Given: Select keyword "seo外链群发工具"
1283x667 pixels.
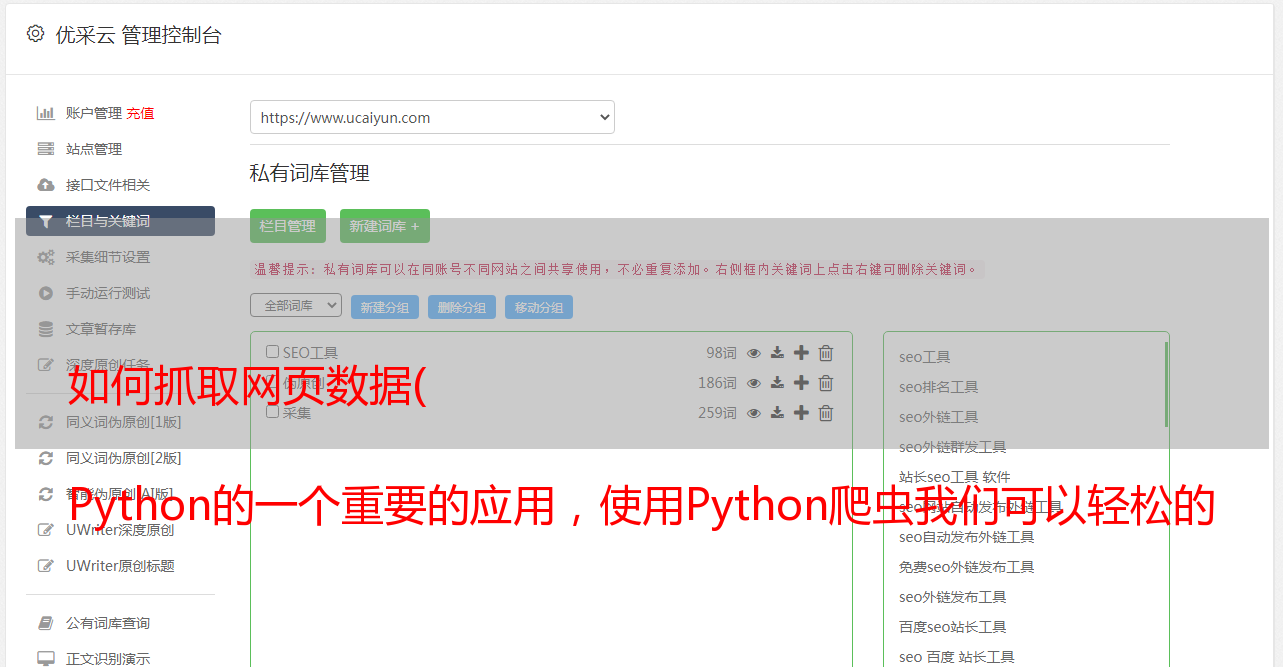Looking at the screenshot, I should (x=953, y=447).
